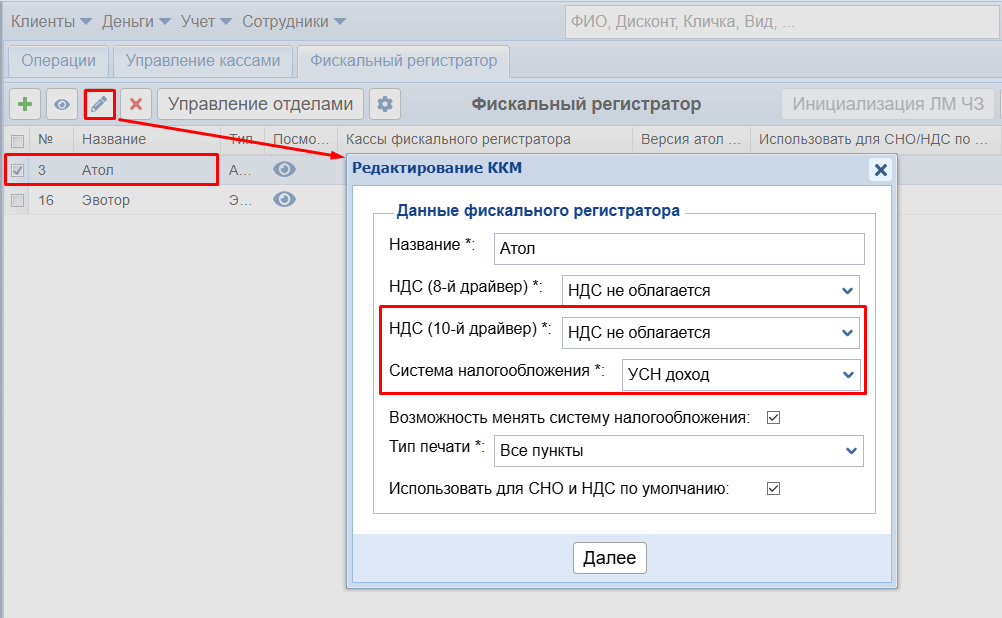1002x618 pixels.
Task: Click the green plus add icon
Action: [25, 104]
